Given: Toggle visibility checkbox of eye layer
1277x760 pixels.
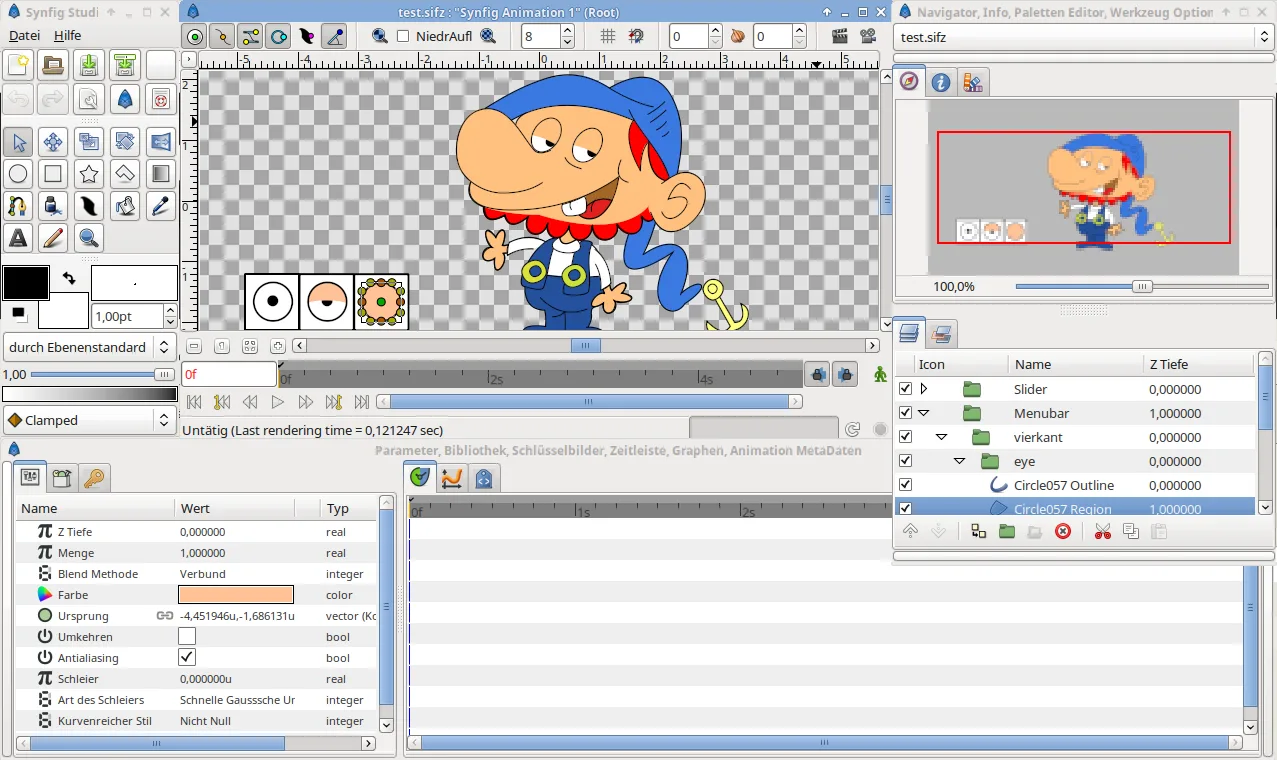Looking at the screenshot, I should [906, 461].
